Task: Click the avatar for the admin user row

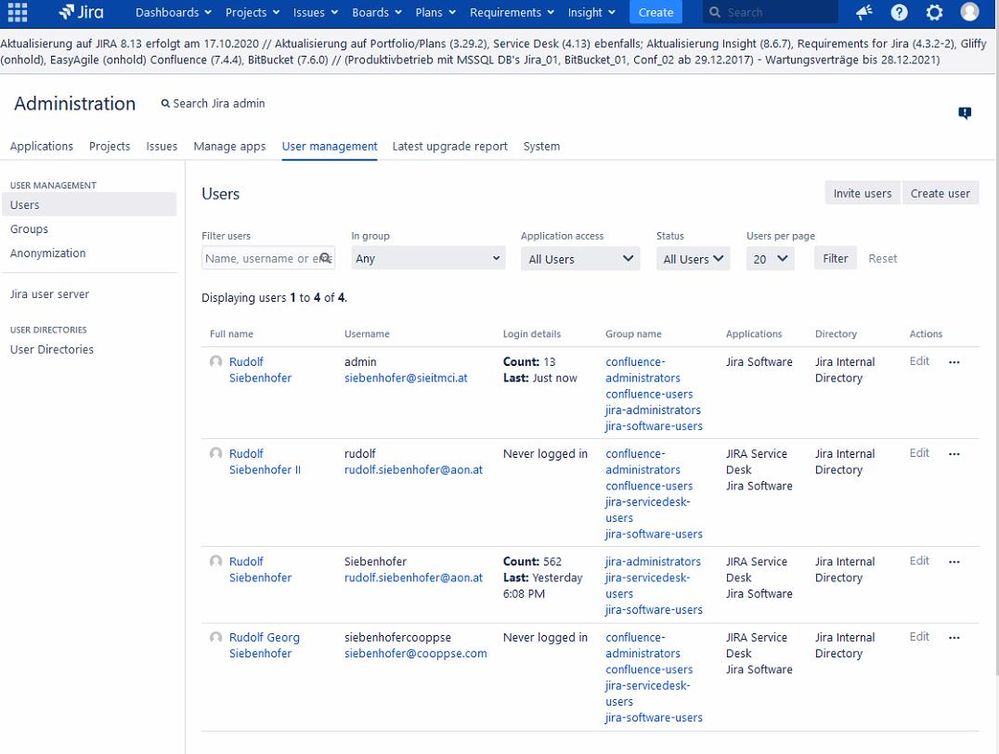Action: coord(216,361)
